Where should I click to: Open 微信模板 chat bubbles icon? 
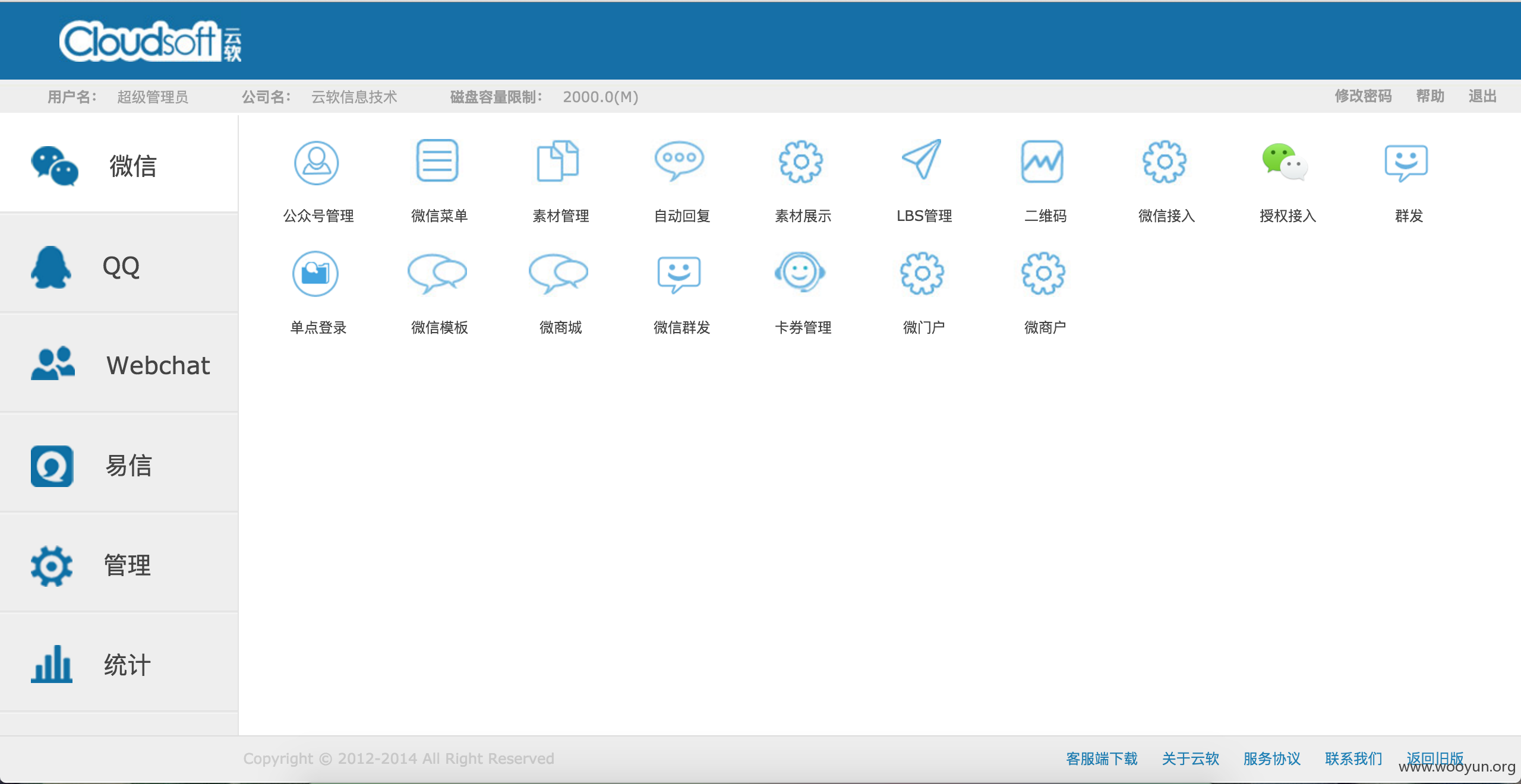point(437,273)
